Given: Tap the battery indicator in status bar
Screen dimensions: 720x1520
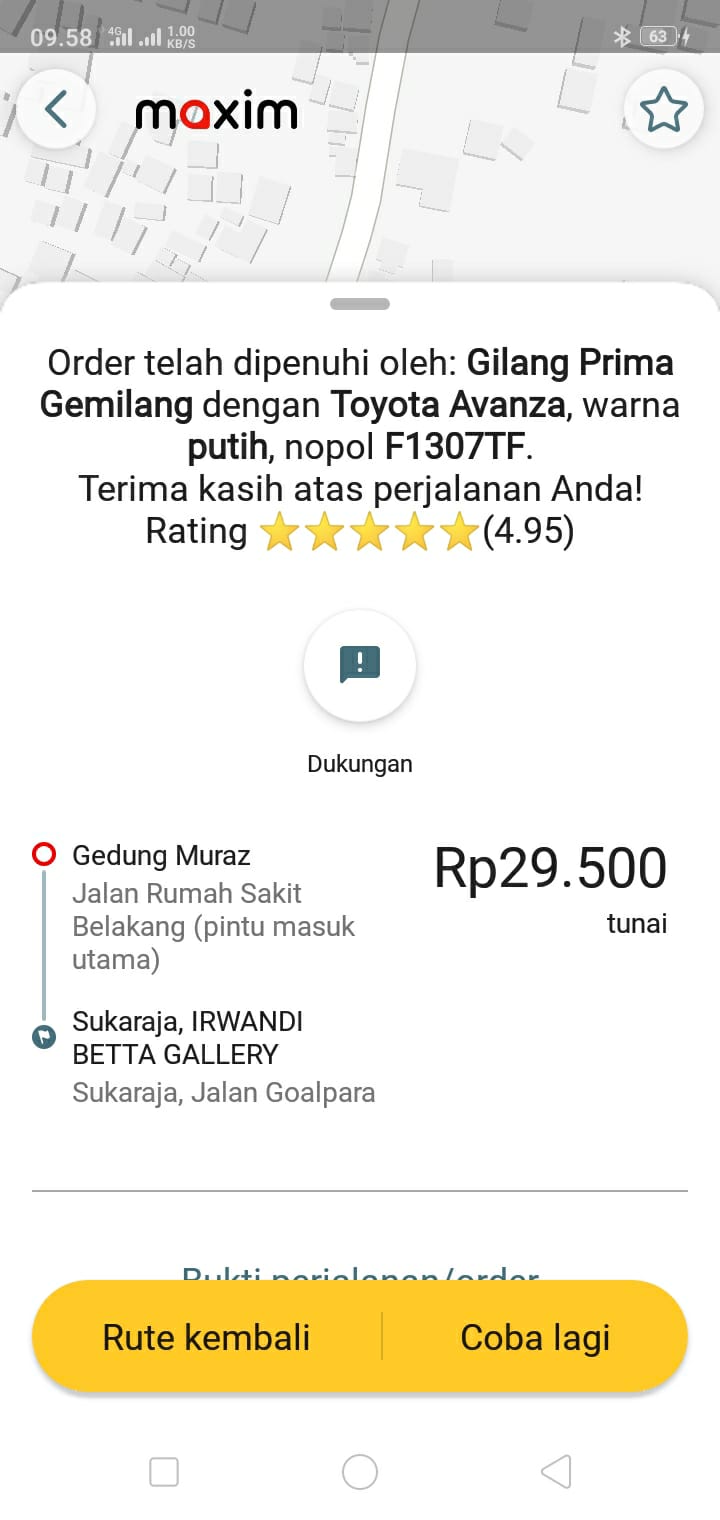Looking at the screenshot, I should [660, 37].
